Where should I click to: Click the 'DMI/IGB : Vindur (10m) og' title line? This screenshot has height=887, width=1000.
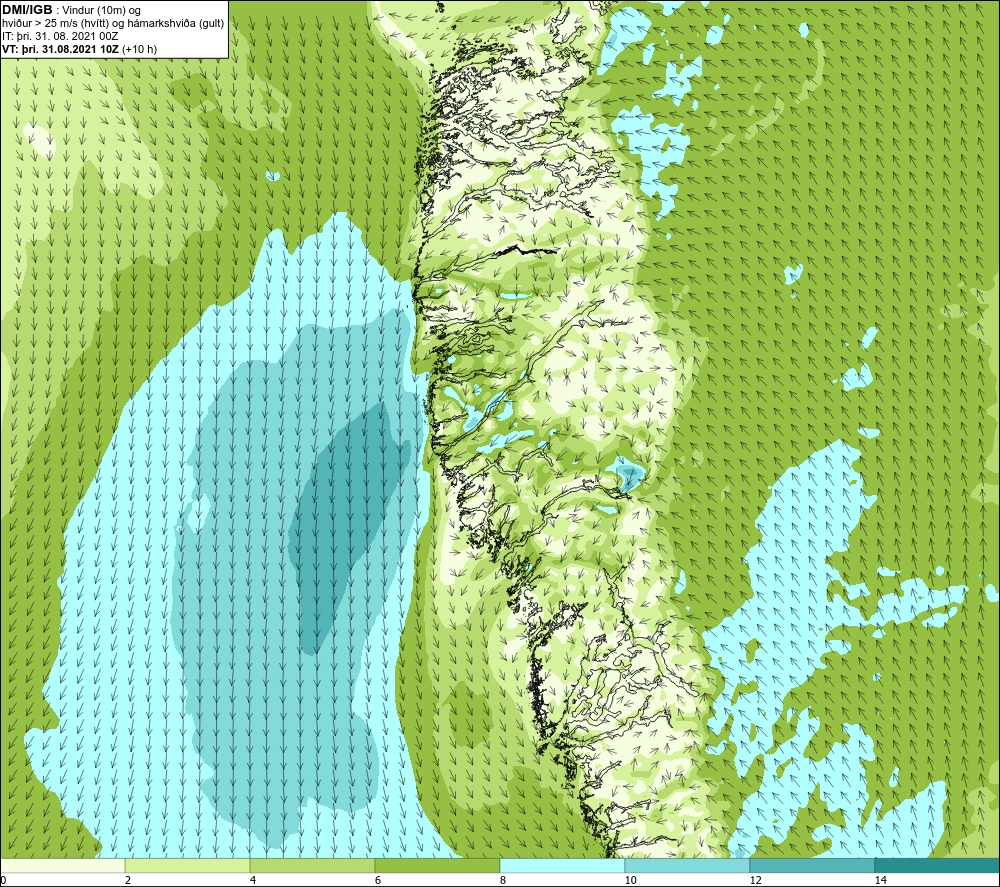(x=72, y=10)
